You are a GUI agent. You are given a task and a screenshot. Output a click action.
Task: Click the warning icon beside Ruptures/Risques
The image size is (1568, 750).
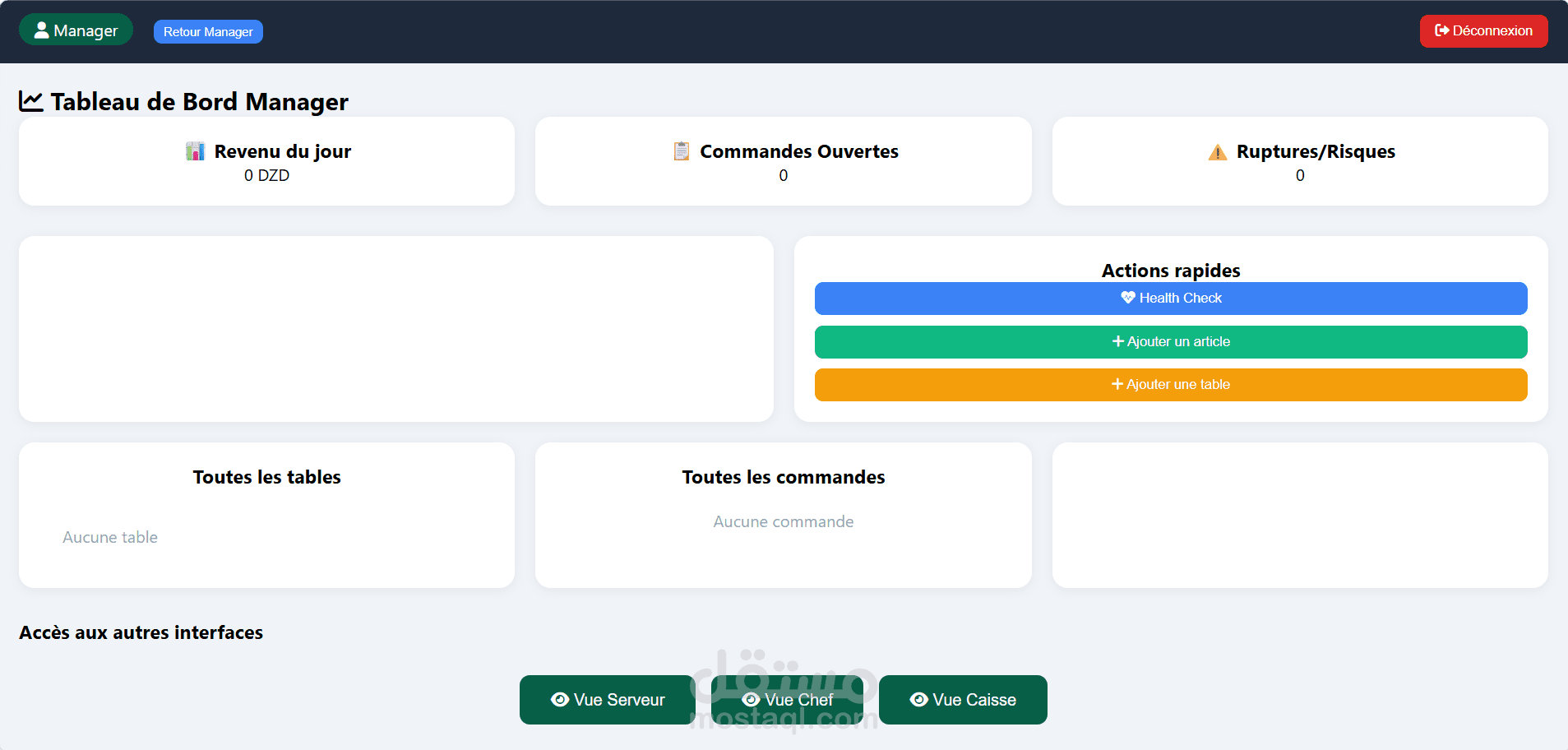tap(1218, 152)
